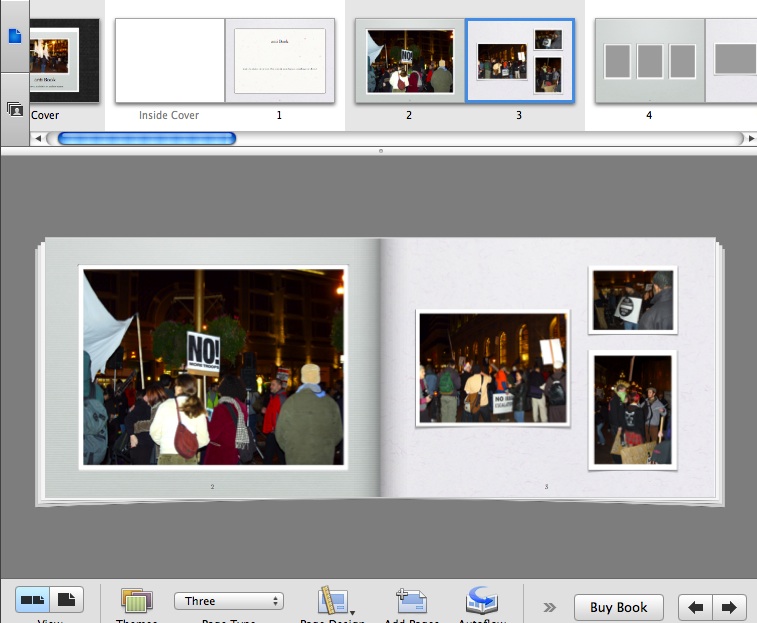Viewport: 757px width, 623px height.
Task: Select page 3 thumbnail
Action: click(520, 60)
